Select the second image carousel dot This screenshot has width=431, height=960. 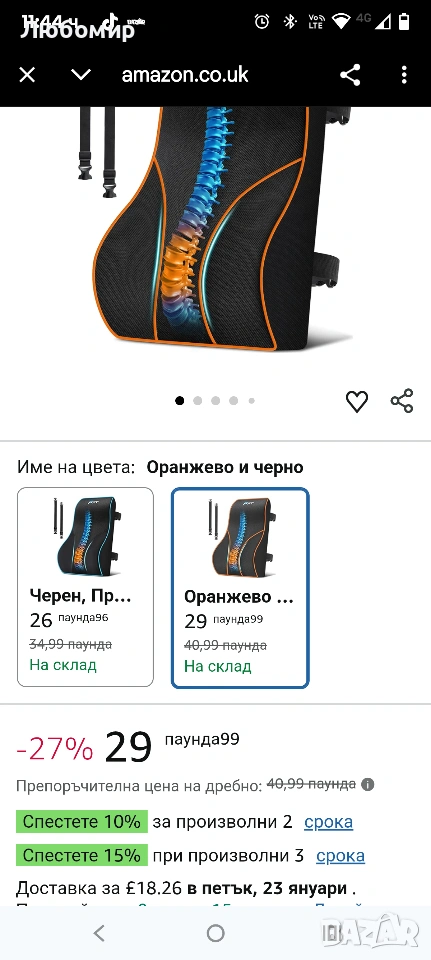(x=197, y=400)
